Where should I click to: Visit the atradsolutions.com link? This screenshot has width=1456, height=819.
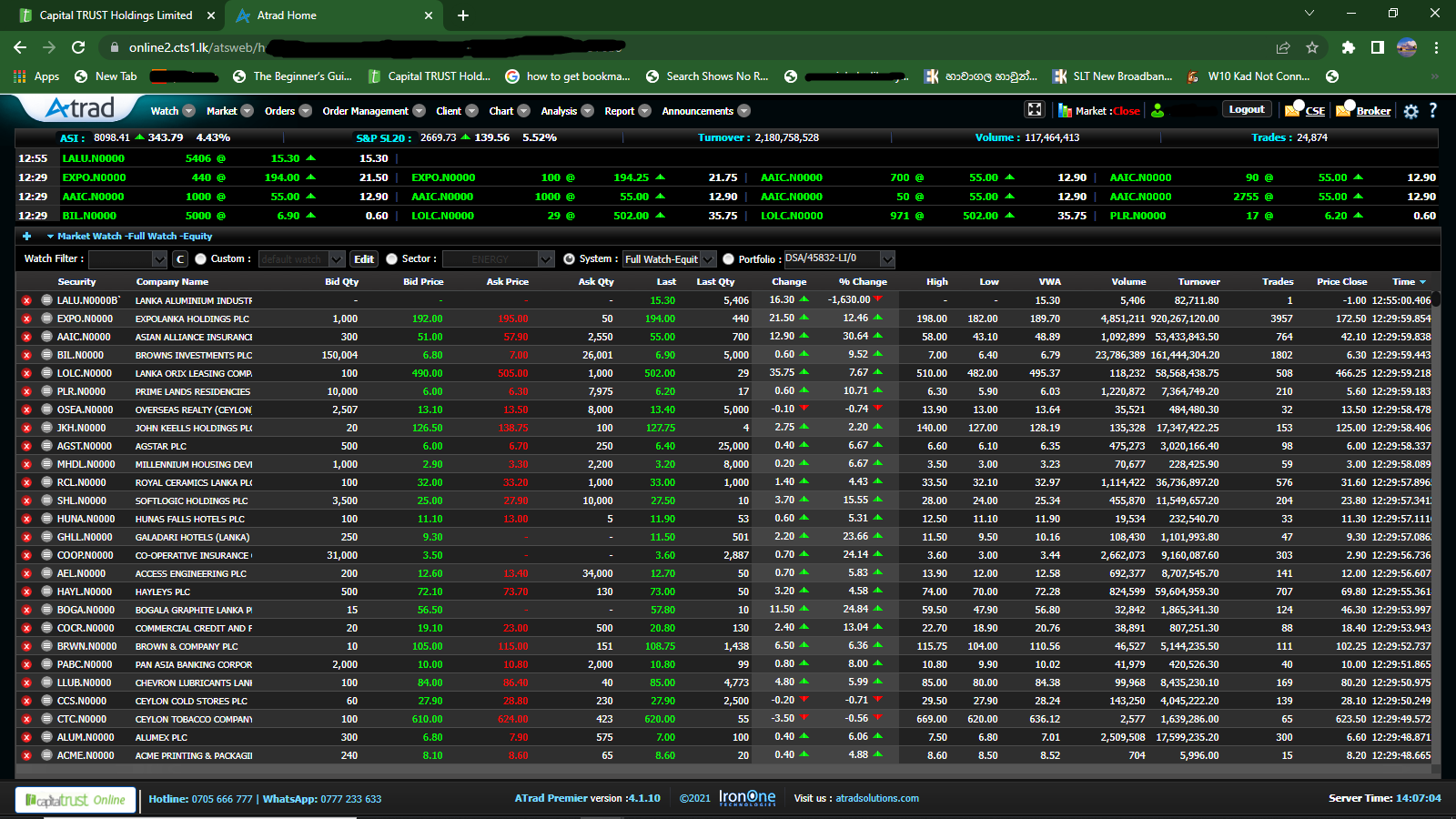(x=877, y=798)
